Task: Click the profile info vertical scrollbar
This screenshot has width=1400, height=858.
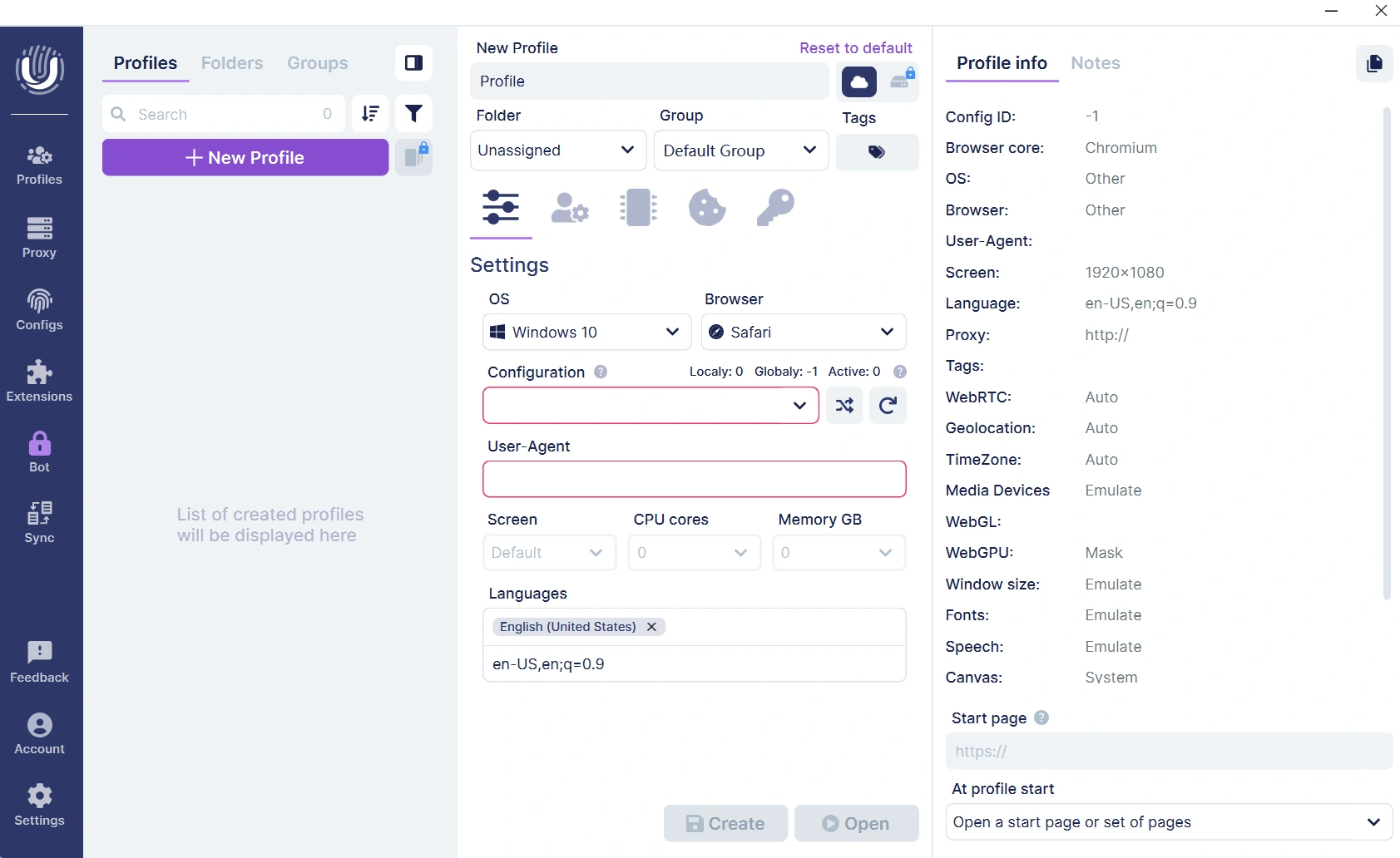Action: pyautogui.click(x=1387, y=353)
